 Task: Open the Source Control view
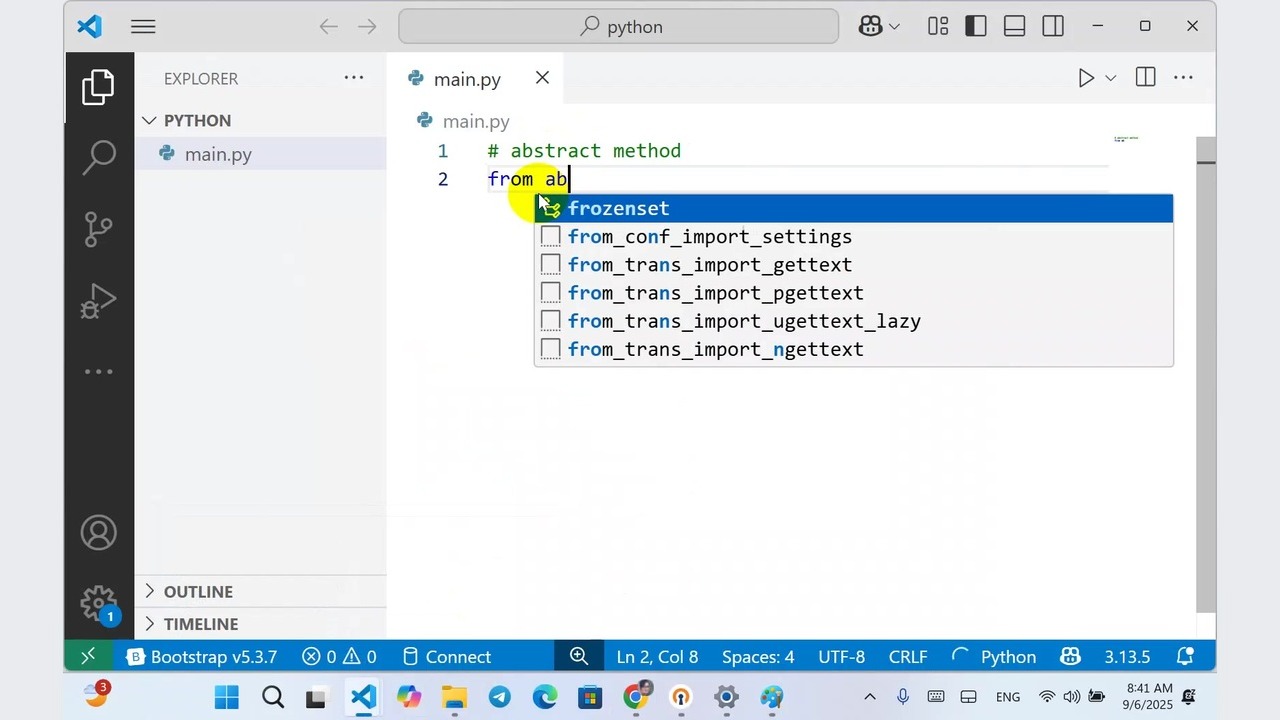tap(98, 229)
